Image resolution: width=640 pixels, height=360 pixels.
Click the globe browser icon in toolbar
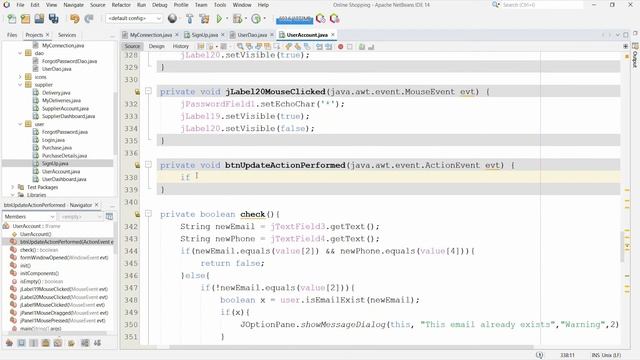coord(172,18)
